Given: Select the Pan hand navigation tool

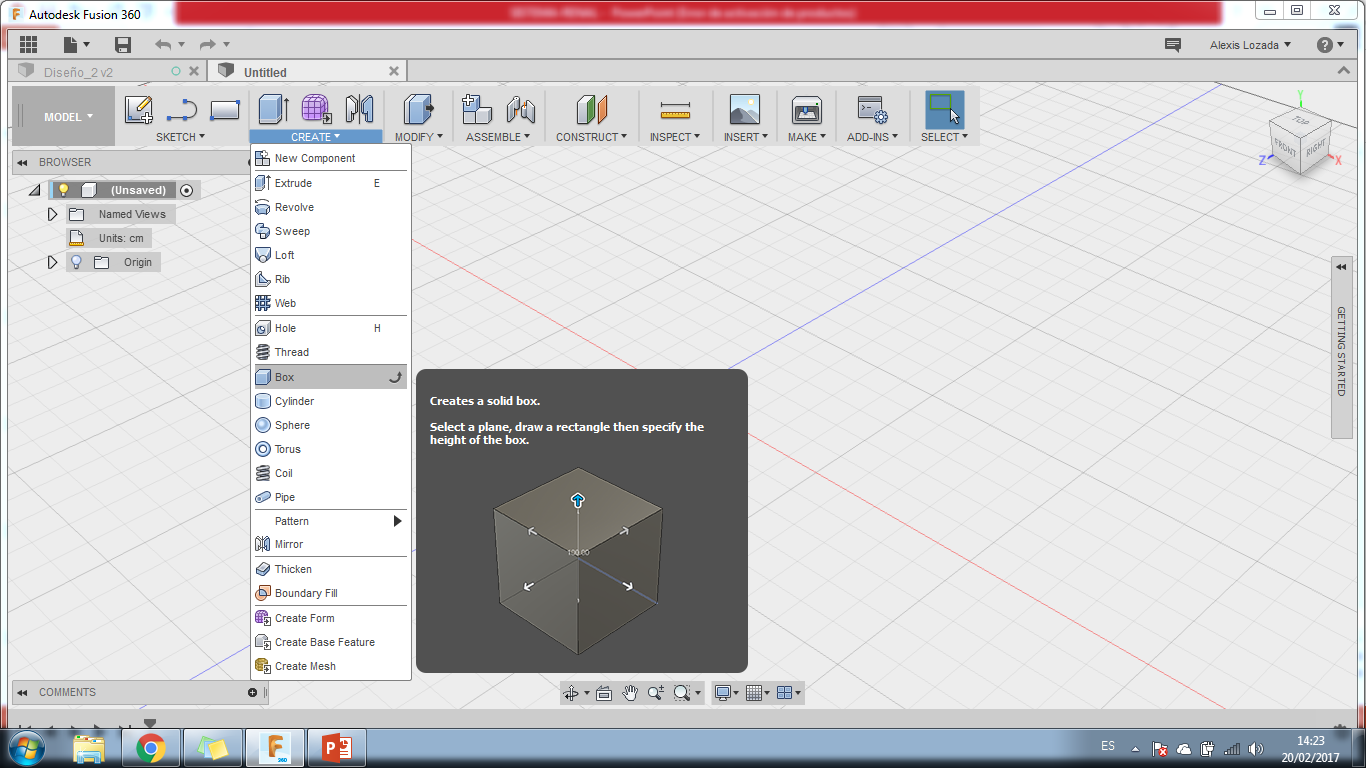Looking at the screenshot, I should 630,692.
